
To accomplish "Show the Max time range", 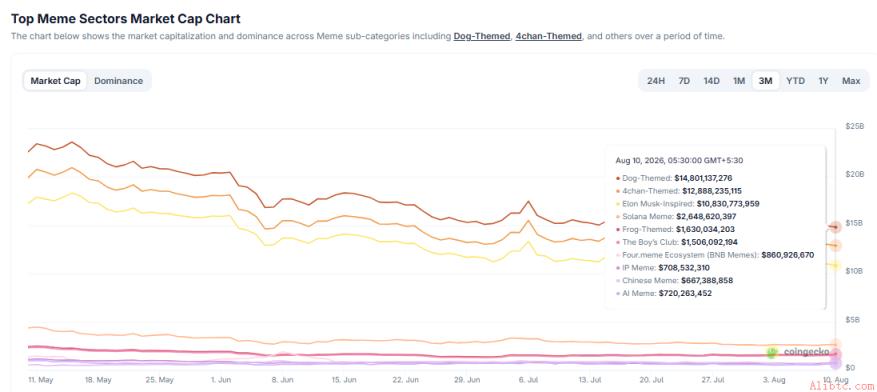I will [x=851, y=81].
